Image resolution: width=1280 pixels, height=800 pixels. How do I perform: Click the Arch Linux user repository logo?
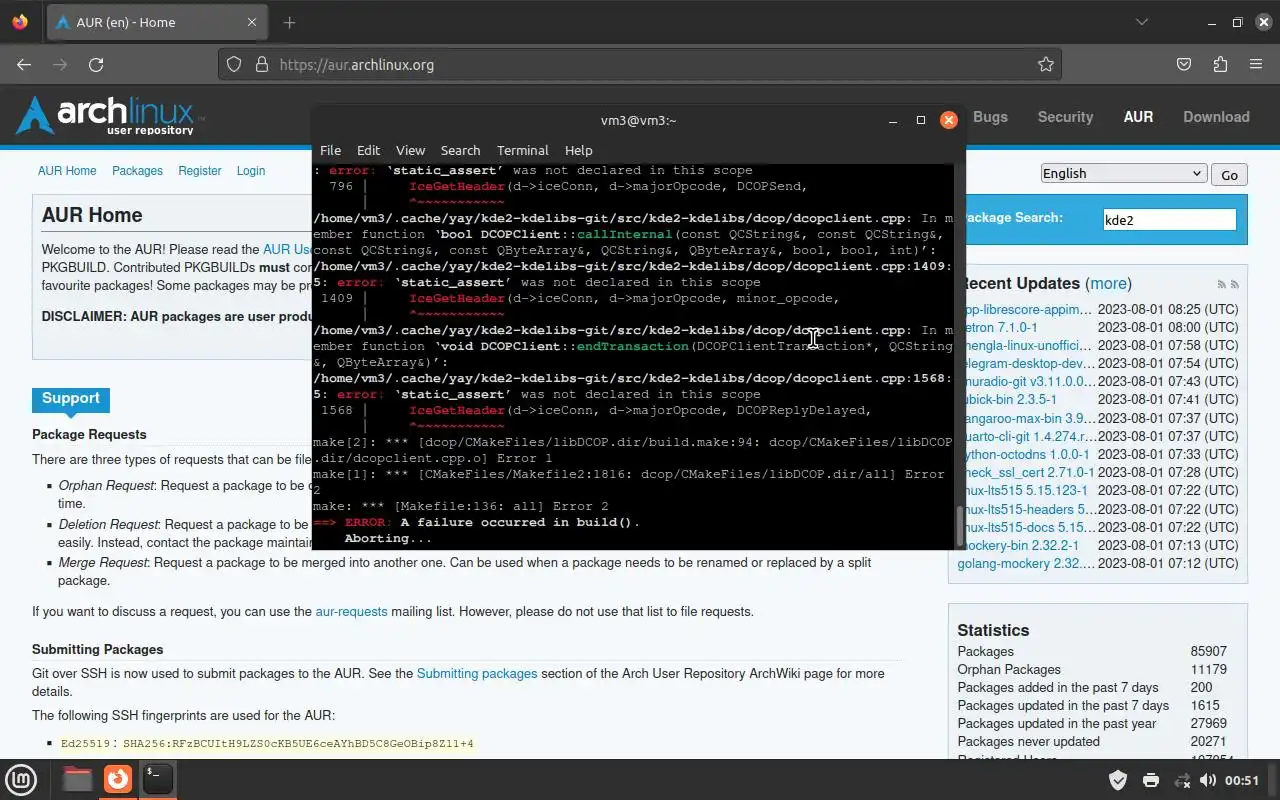110,116
